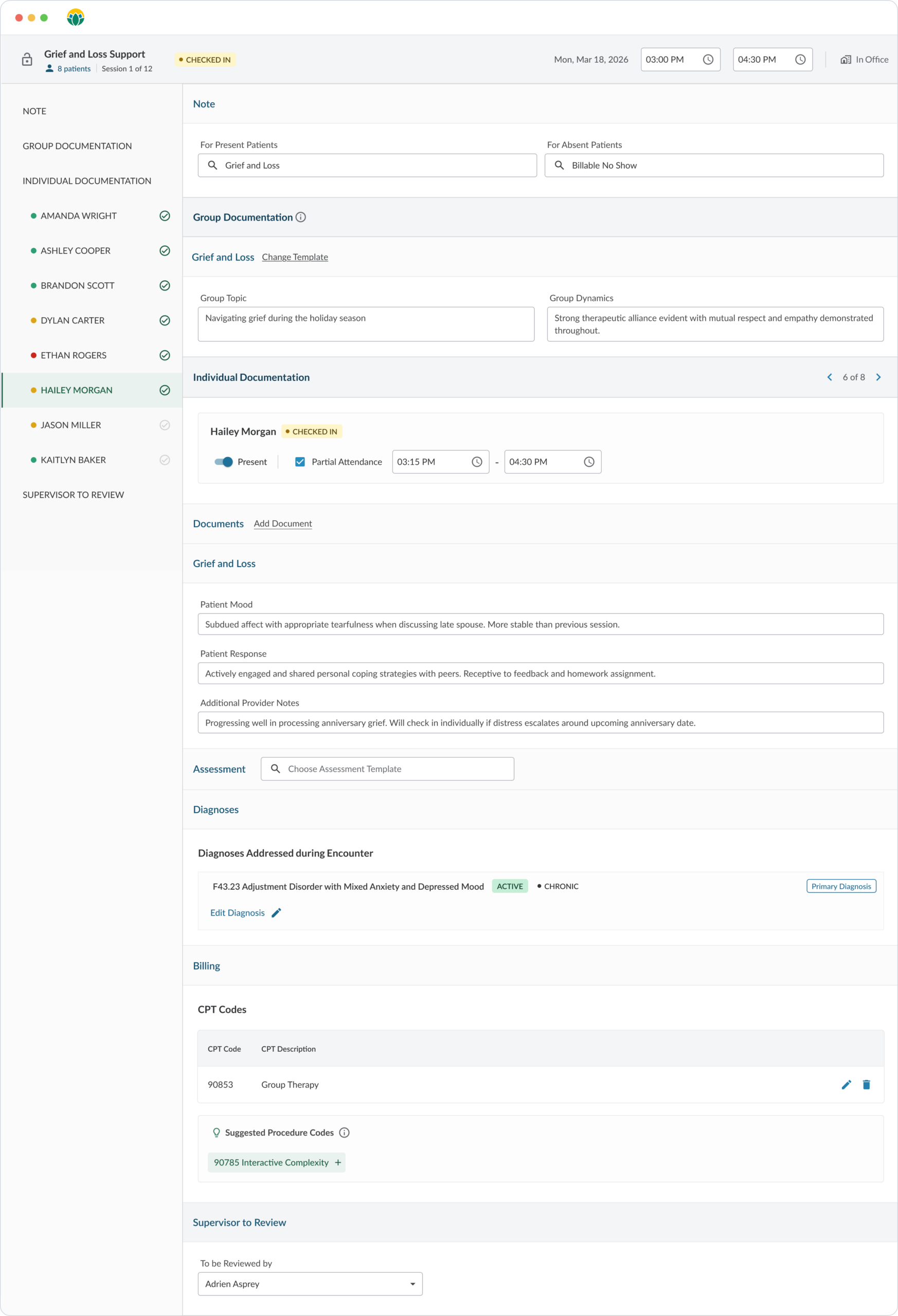Go to next patient in Individual Documentation
Image resolution: width=898 pixels, height=1316 pixels.
[x=878, y=377]
